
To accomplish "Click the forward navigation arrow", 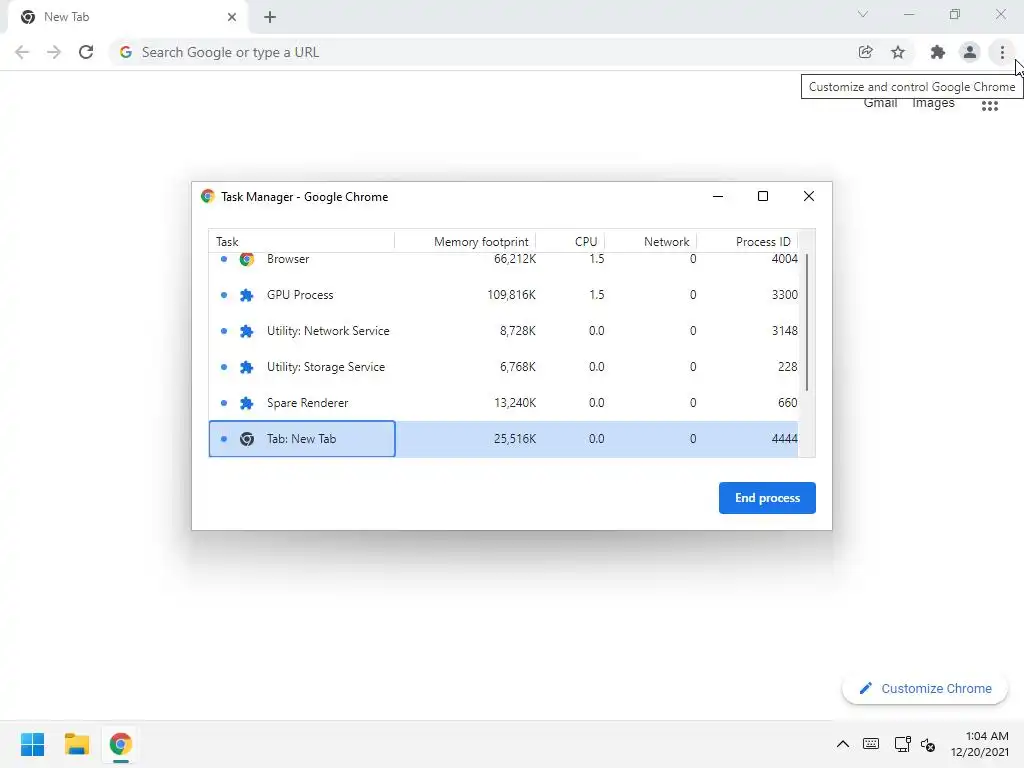I will point(54,52).
